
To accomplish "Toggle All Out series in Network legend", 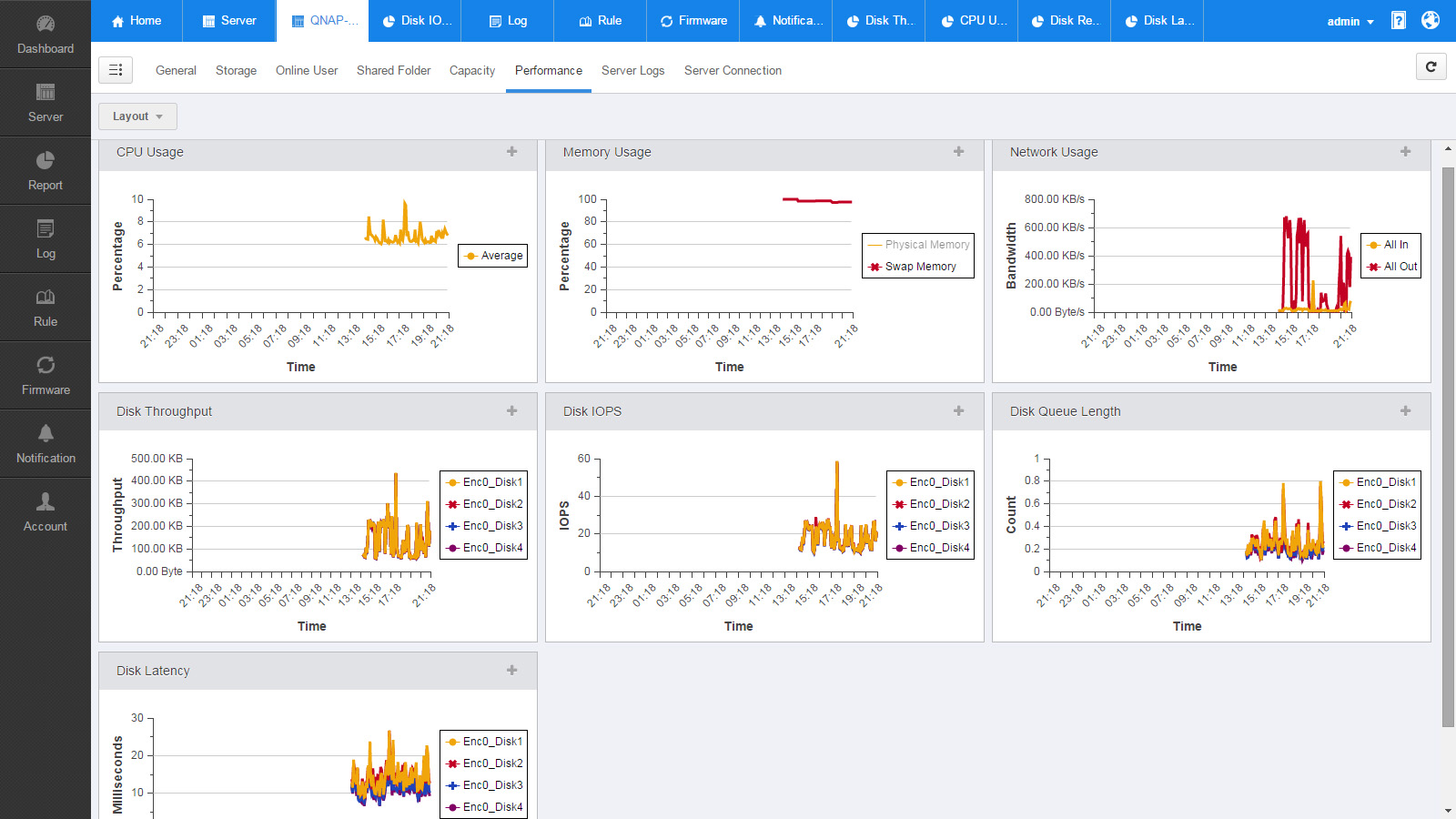I will pyautogui.click(x=1392, y=267).
